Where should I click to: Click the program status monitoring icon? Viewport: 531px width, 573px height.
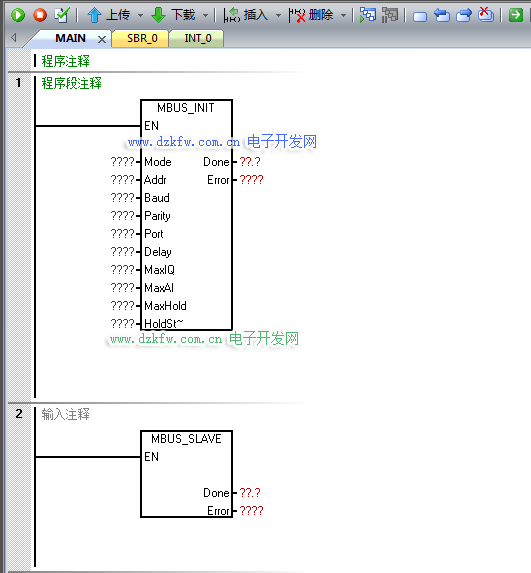click(x=368, y=15)
